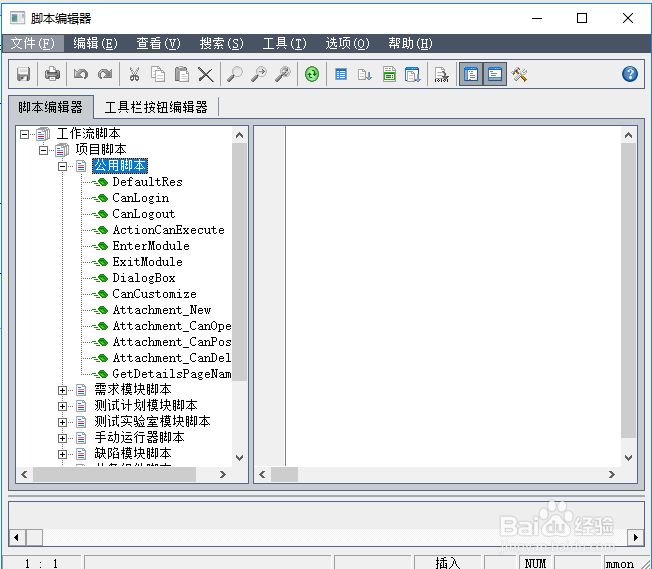652x569 pixels.
Task: Click the document check syntax icon
Action: point(442,74)
